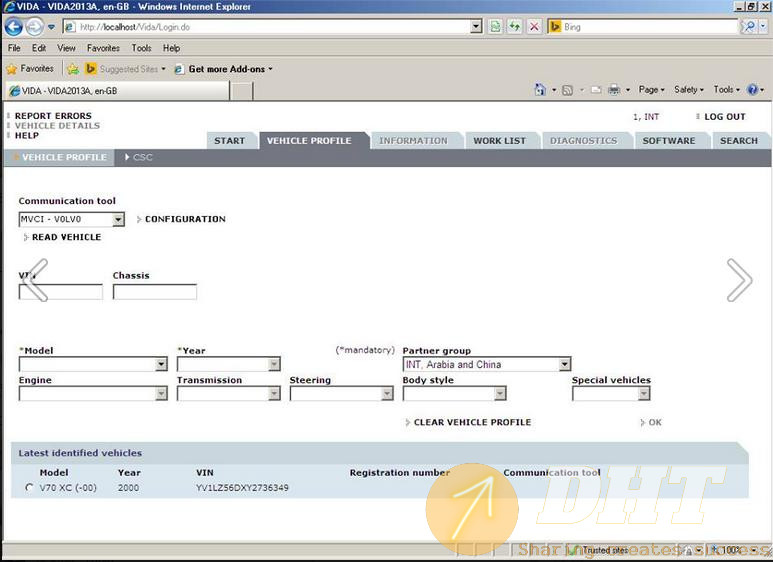Click the RSS Feeds icon

coord(567,90)
